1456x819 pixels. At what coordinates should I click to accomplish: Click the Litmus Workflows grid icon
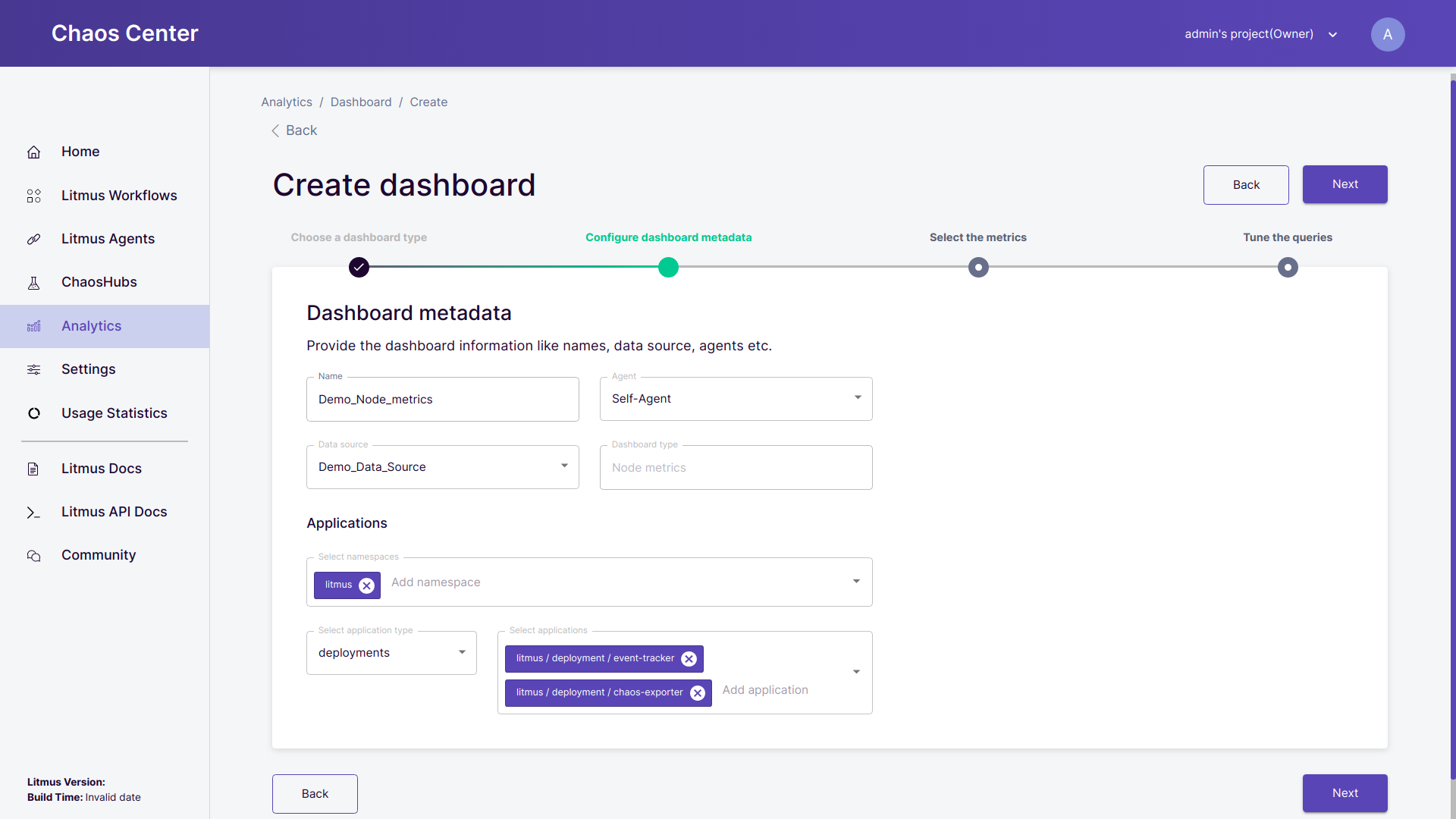point(33,196)
